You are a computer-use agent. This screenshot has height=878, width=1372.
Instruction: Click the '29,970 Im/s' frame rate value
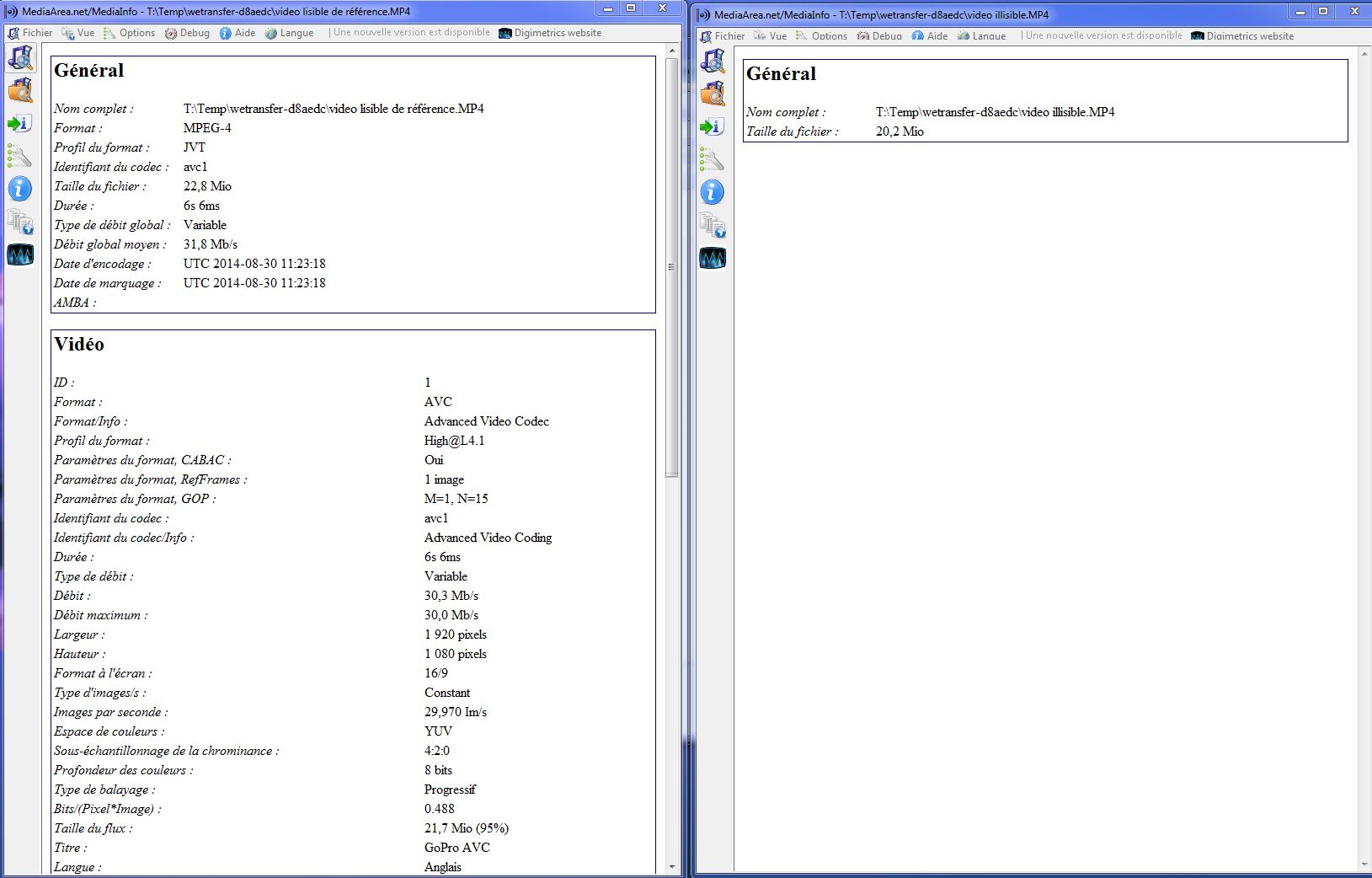pyautogui.click(x=456, y=712)
